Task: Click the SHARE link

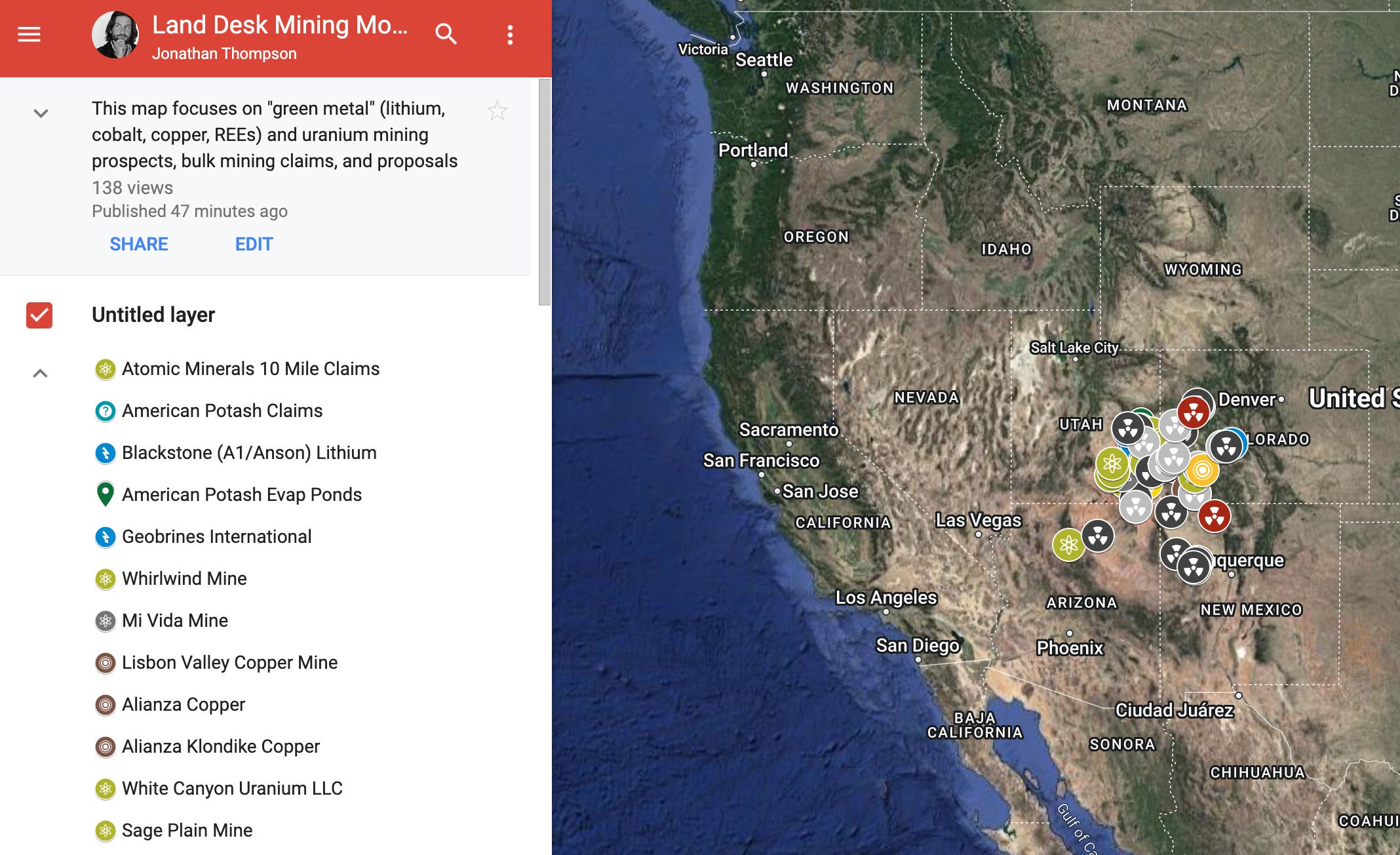Action: pyautogui.click(x=139, y=243)
